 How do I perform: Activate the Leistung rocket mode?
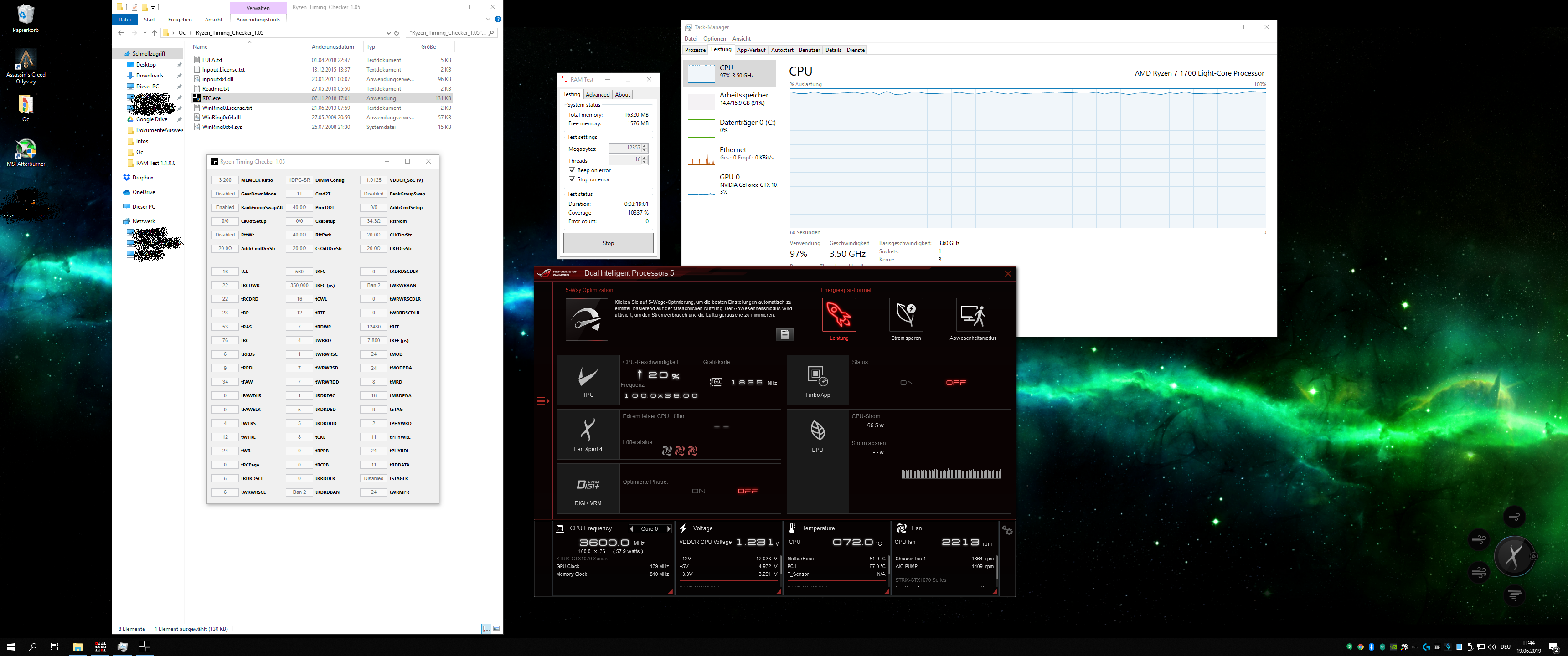click(x=839, y=315)
